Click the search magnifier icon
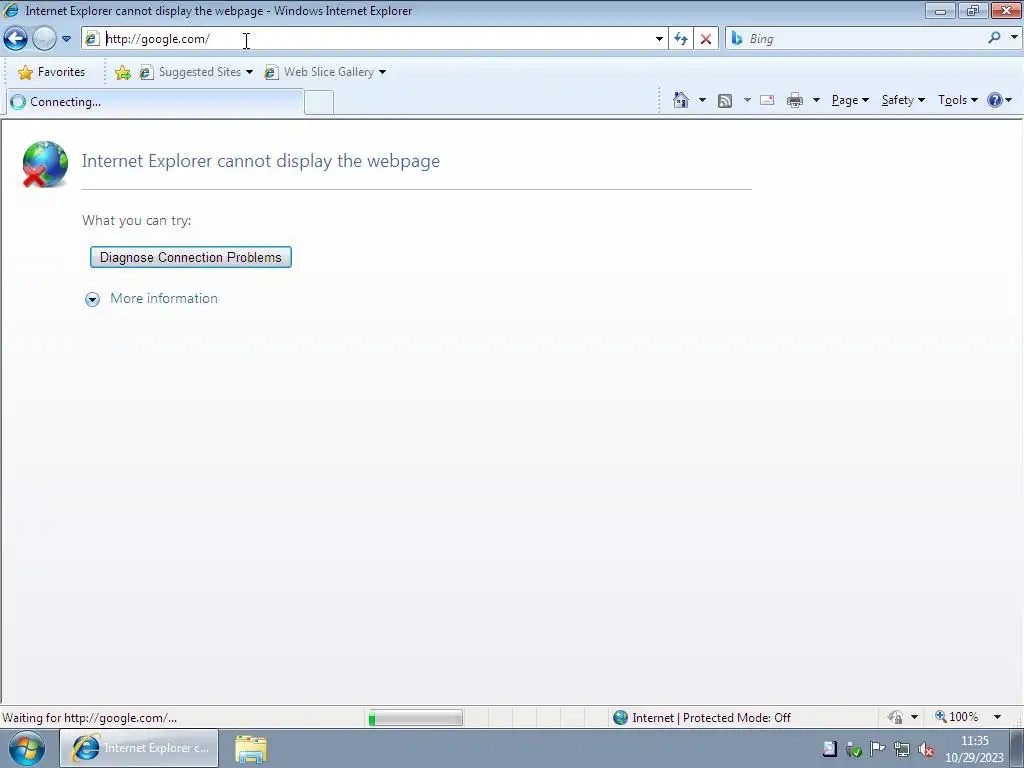 [994, 38]
